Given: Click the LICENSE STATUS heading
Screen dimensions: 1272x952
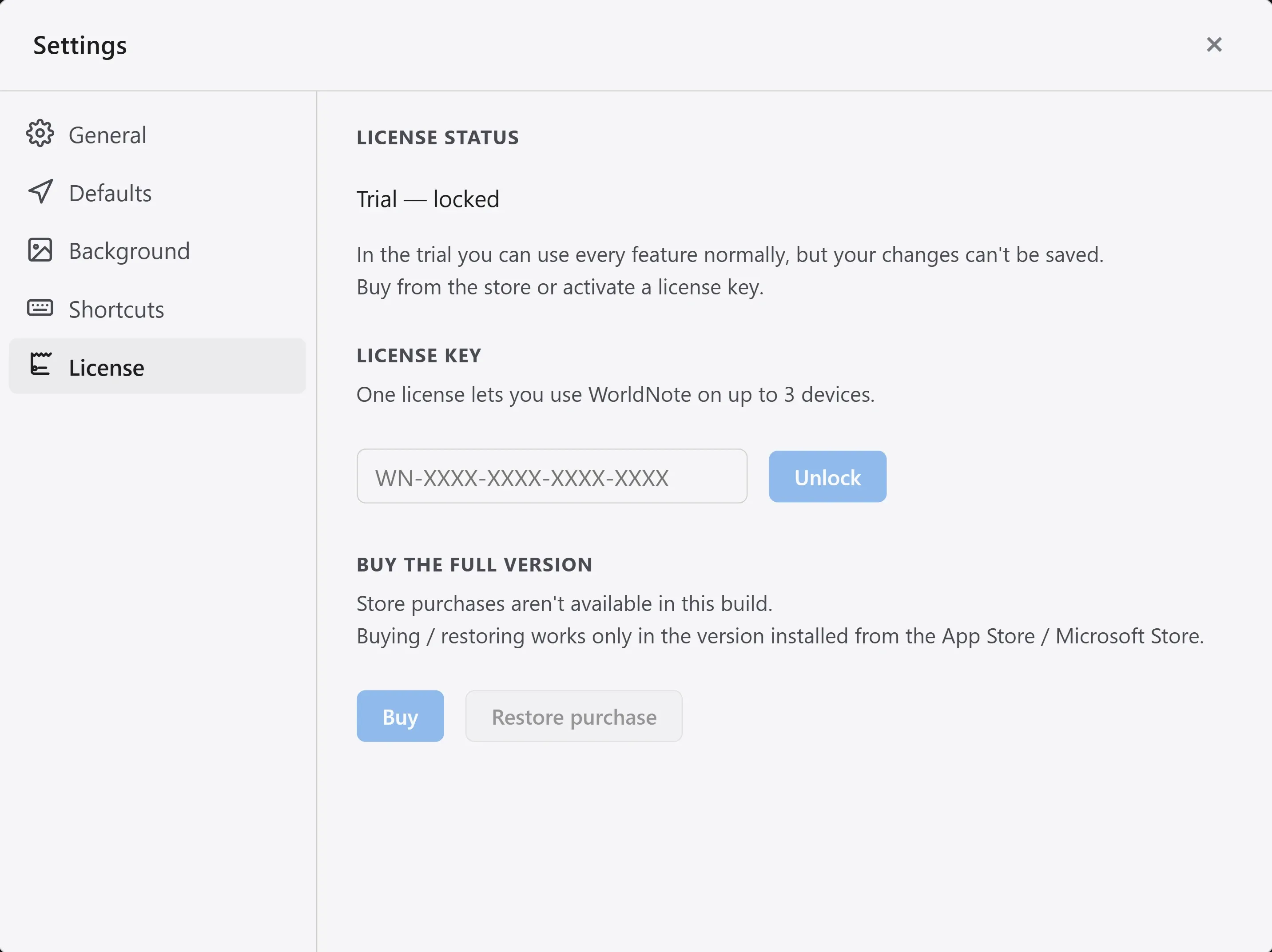Looking at the screenshot, I should (437, 137).
